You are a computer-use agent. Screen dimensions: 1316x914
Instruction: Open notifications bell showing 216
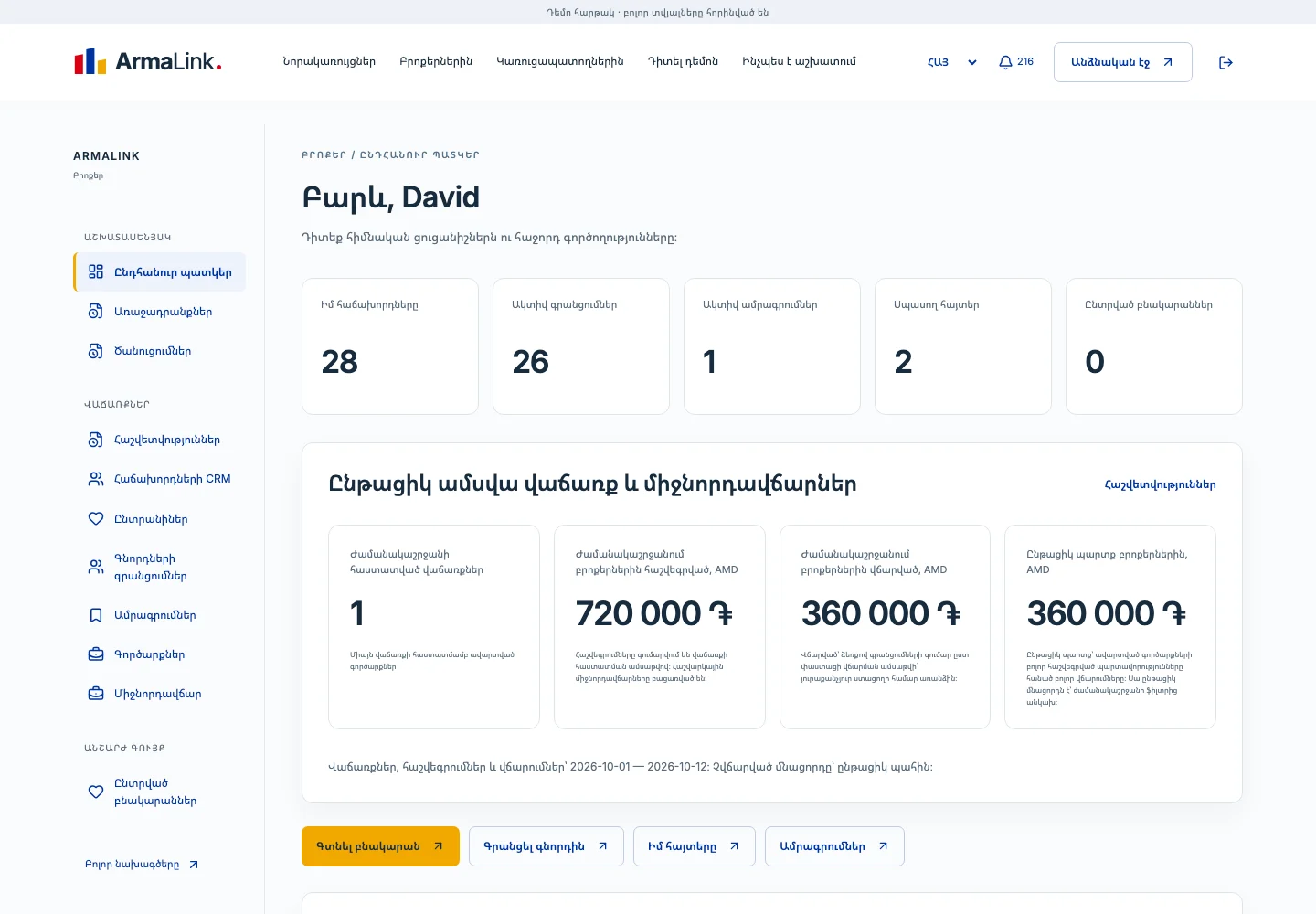click(1016, 62)
